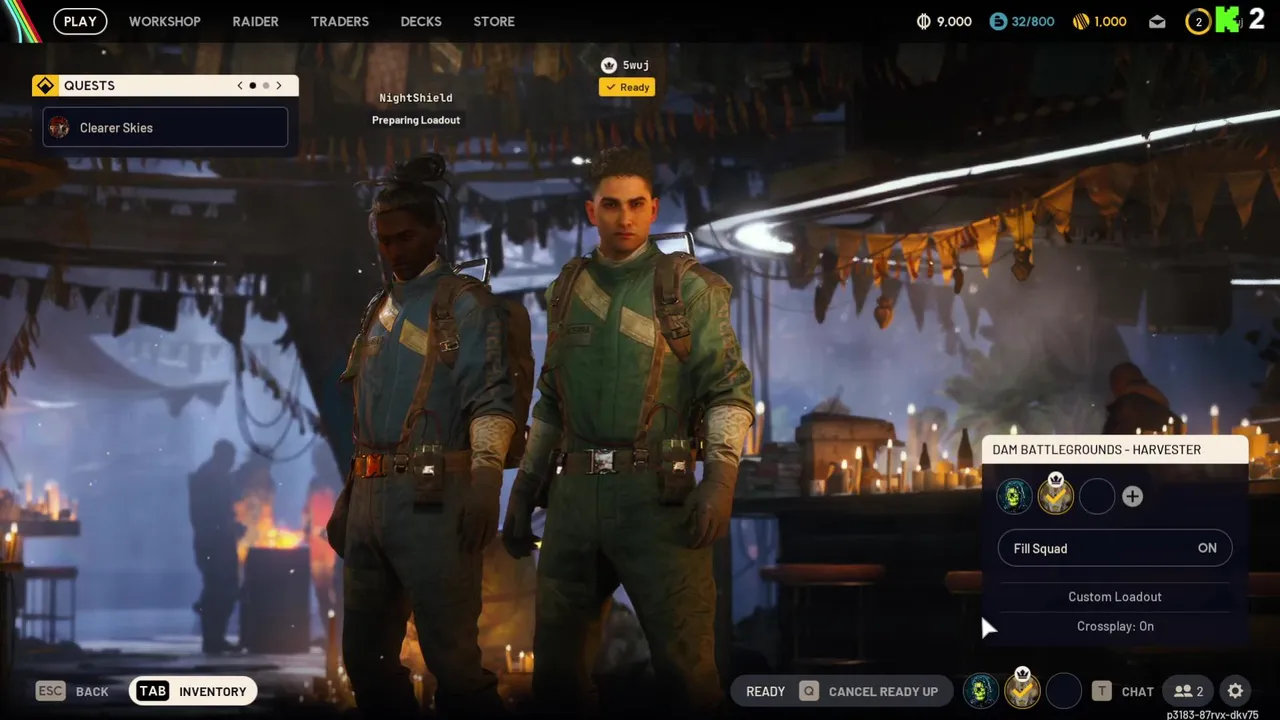Viewport: 1280px width, 720px height.
Task: Visit the STORE tab
Action: tap(494, 21)
